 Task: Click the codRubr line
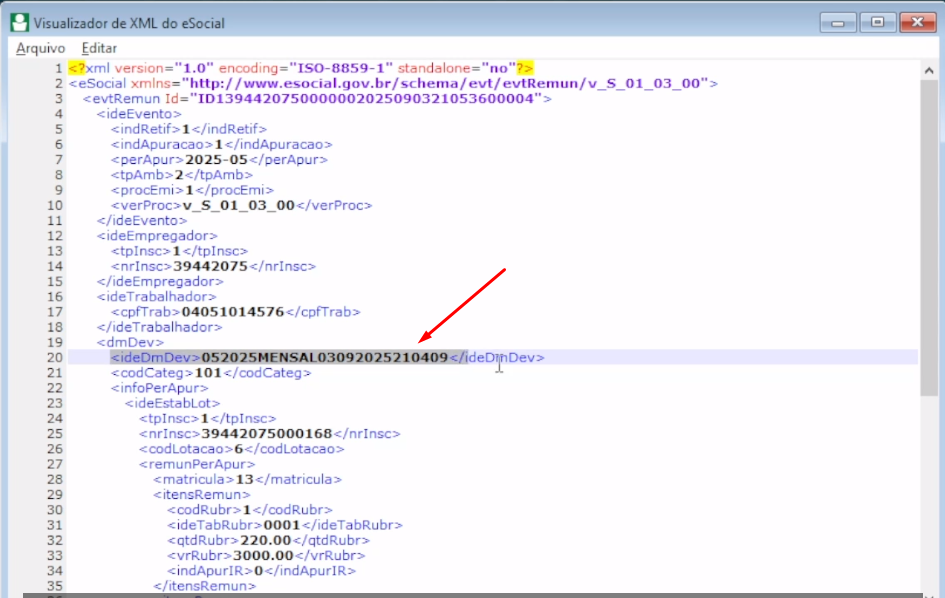(250, 510)
